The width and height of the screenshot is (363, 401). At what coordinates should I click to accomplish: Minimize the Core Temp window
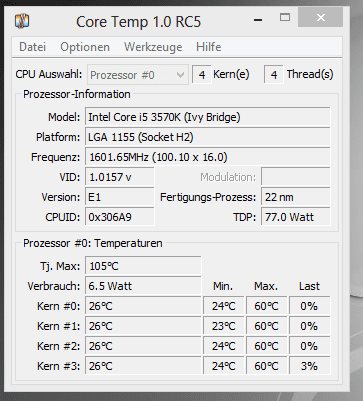(x=258, y=20)
